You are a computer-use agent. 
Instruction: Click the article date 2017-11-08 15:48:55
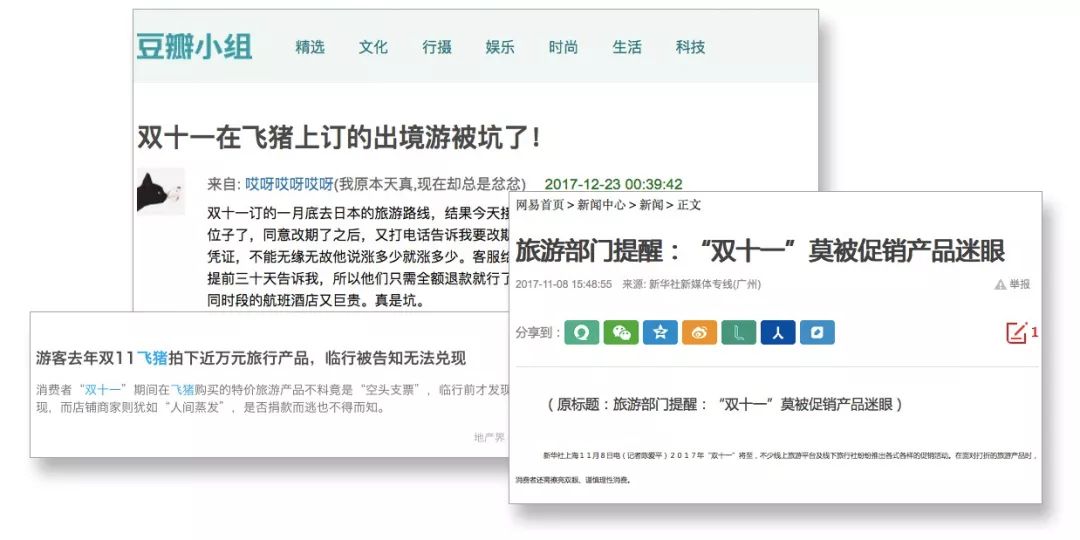coord(563,284)
